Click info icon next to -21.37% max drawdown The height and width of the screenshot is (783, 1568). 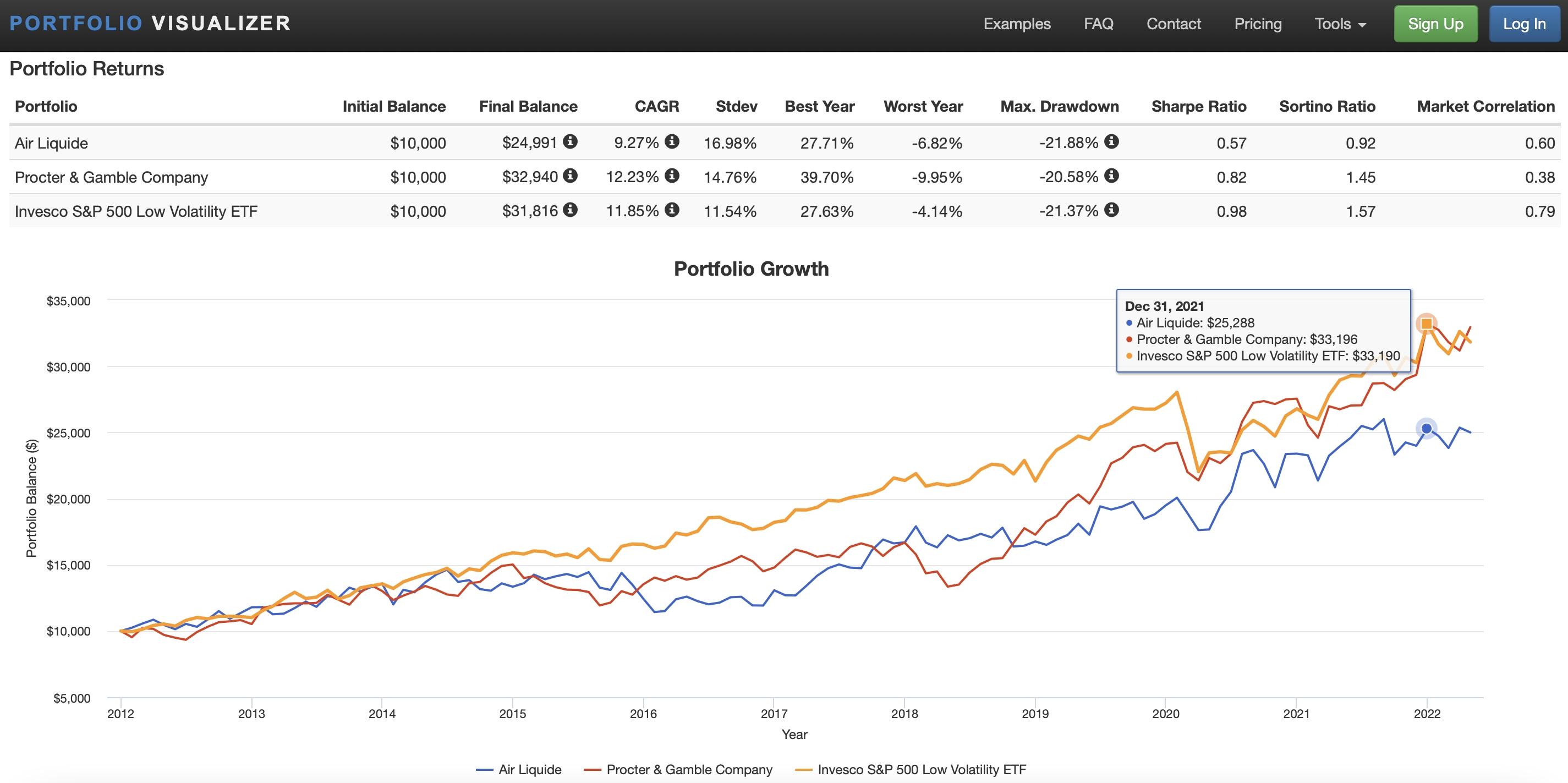1111,210
